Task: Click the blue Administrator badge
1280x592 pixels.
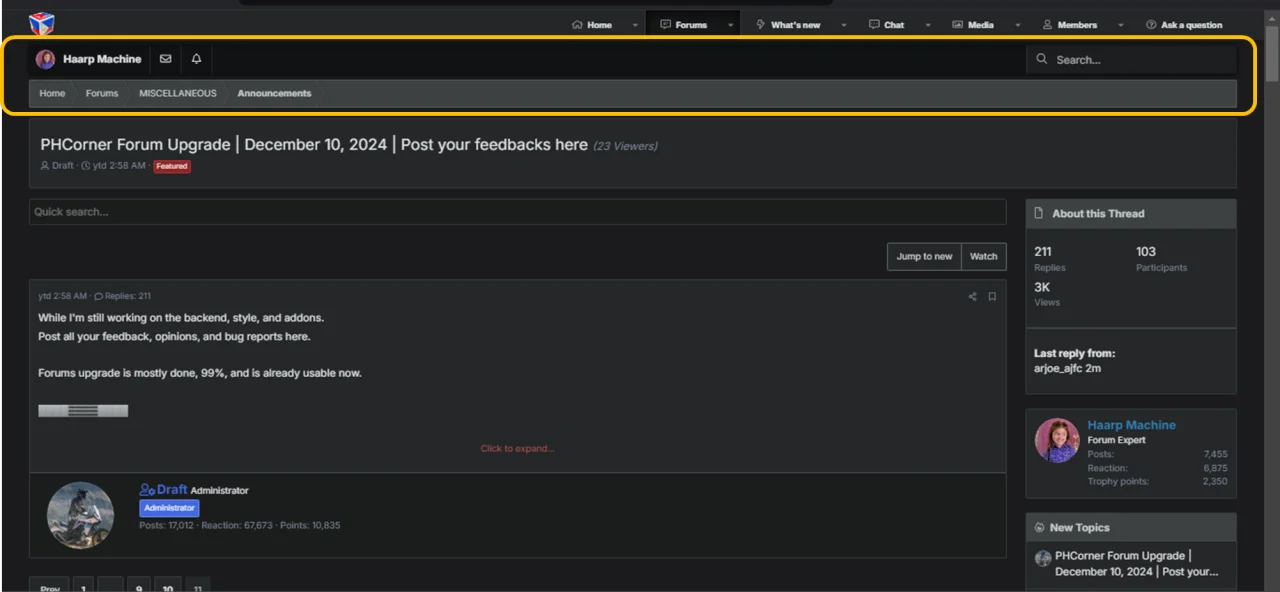Action: (x=169, y=508)
